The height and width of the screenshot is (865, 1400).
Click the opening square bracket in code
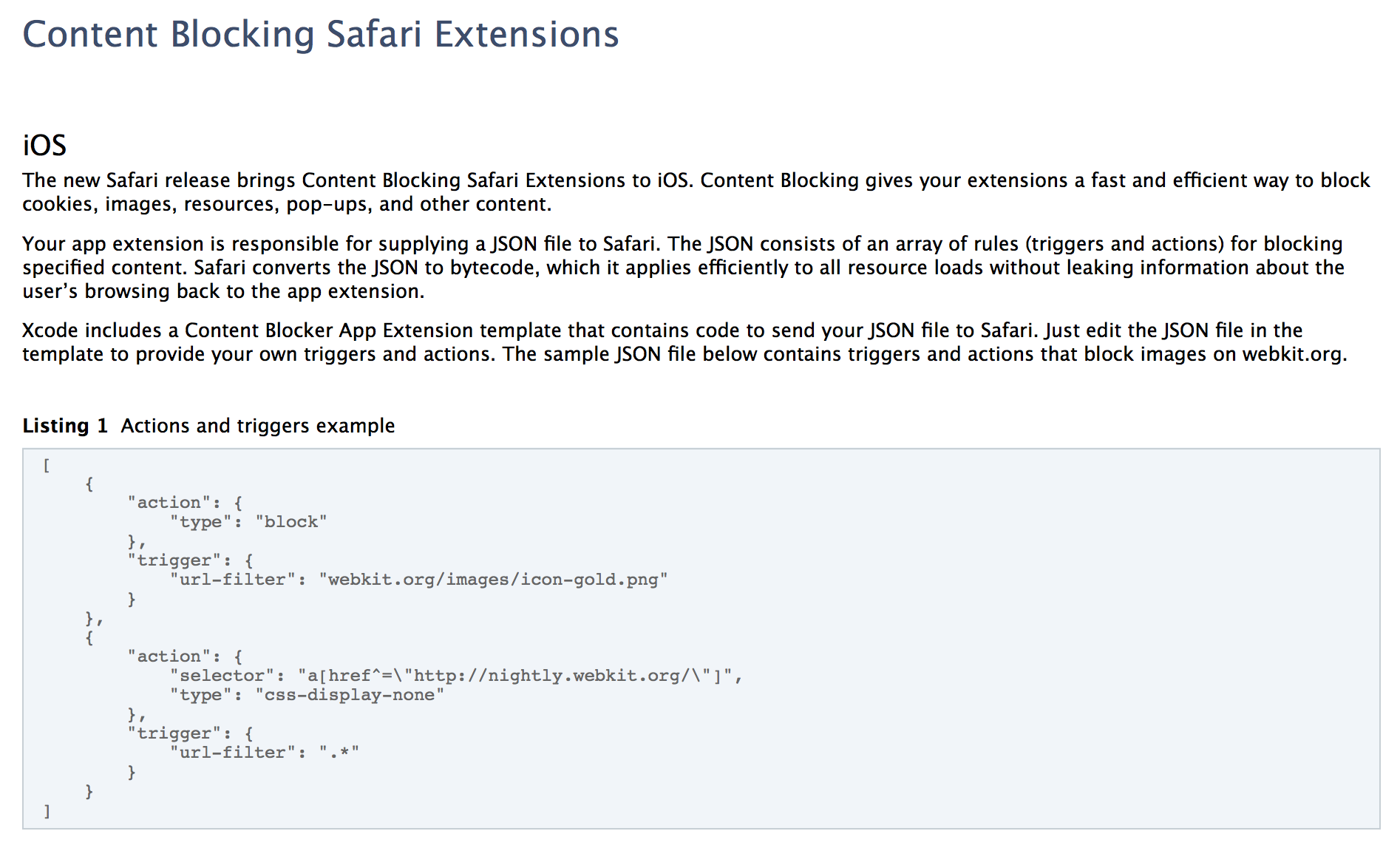tap(47, 466)
